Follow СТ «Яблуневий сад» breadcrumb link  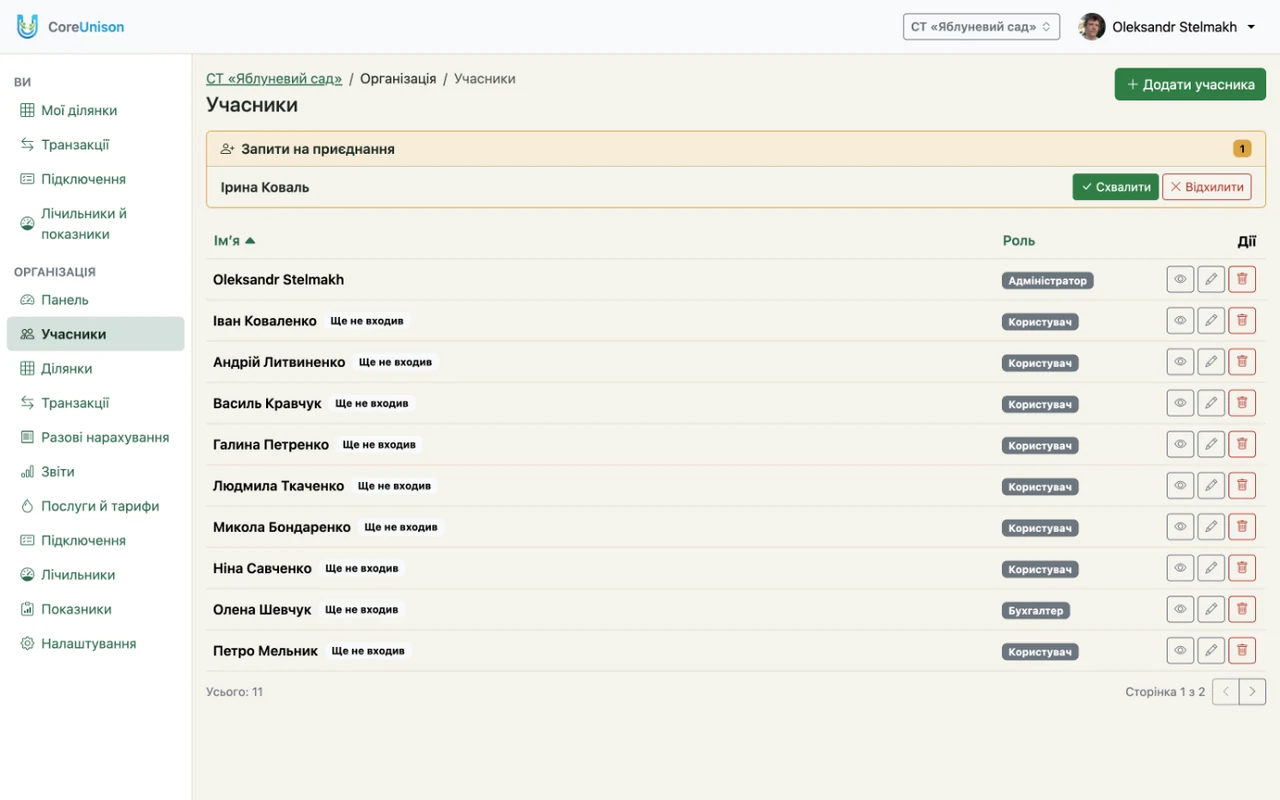tap(274, 78)
